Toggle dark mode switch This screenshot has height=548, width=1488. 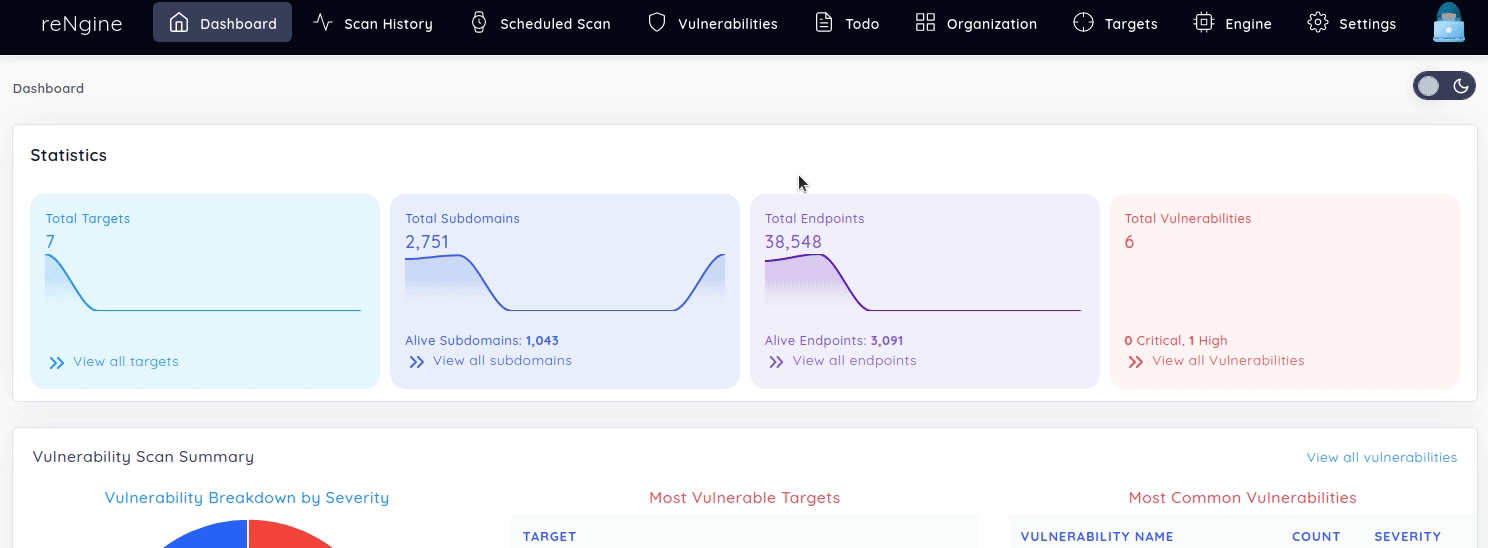click(x=1444, y=86)
